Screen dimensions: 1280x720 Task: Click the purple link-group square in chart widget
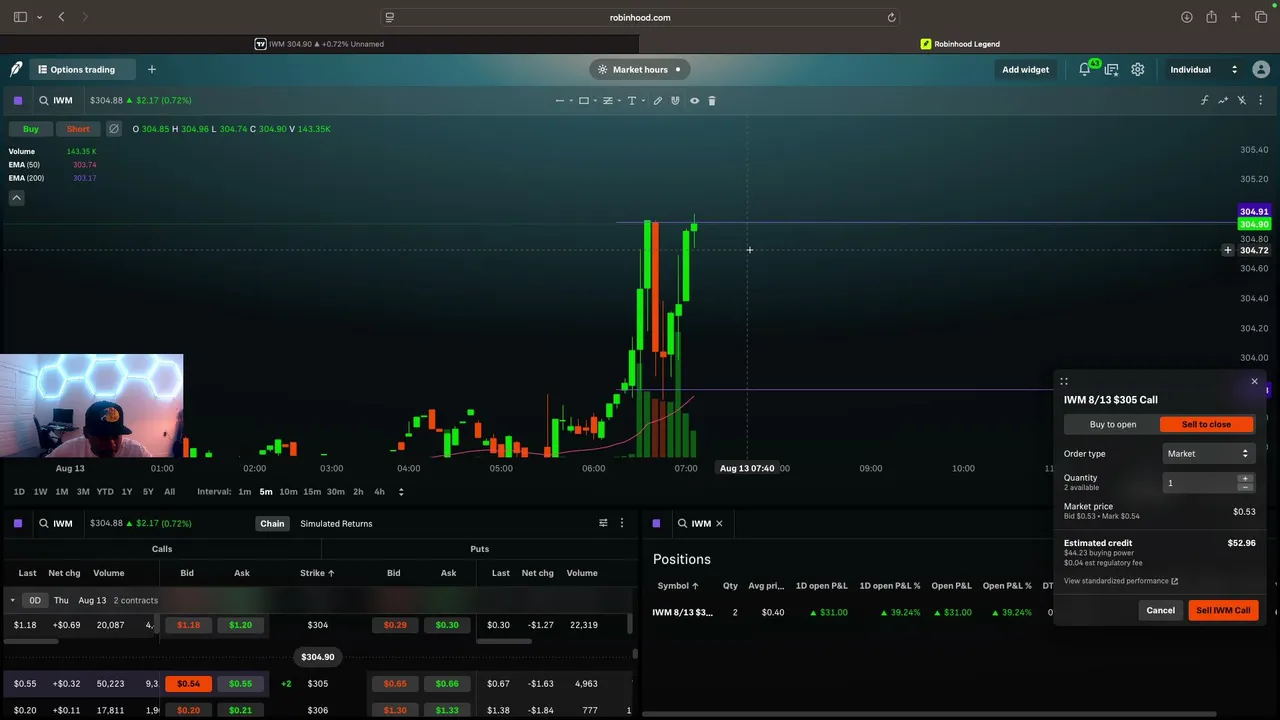click(18, 100)
